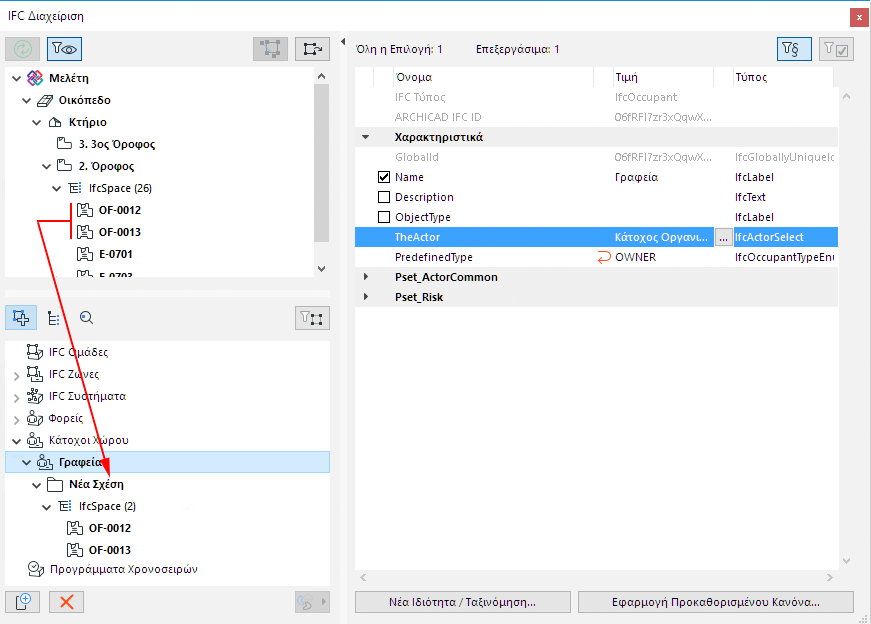
Task: Select OF-0012 under Νέα Σχέση
Action: [110, 528]
